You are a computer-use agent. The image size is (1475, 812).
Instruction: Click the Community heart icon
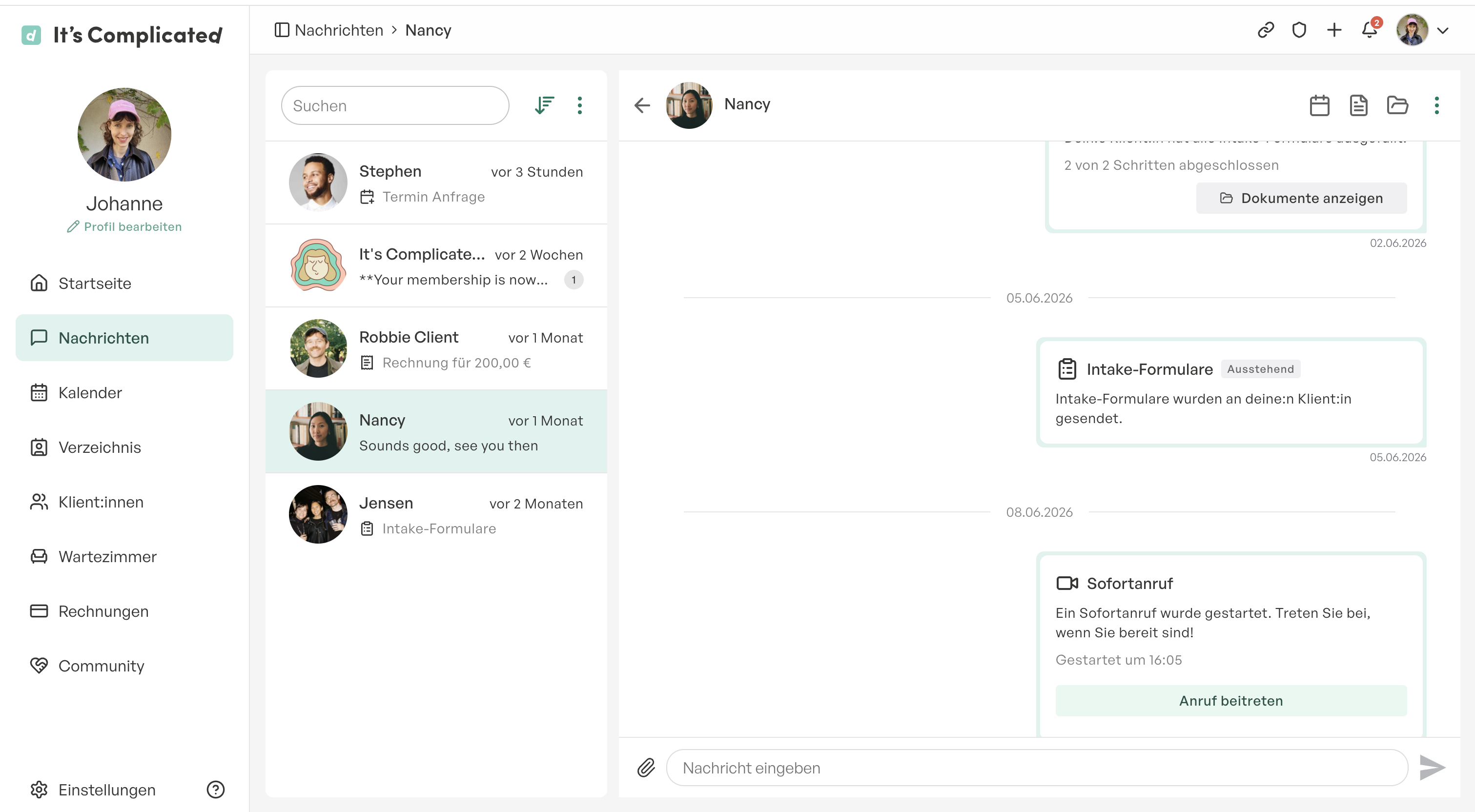pos(39,666)
